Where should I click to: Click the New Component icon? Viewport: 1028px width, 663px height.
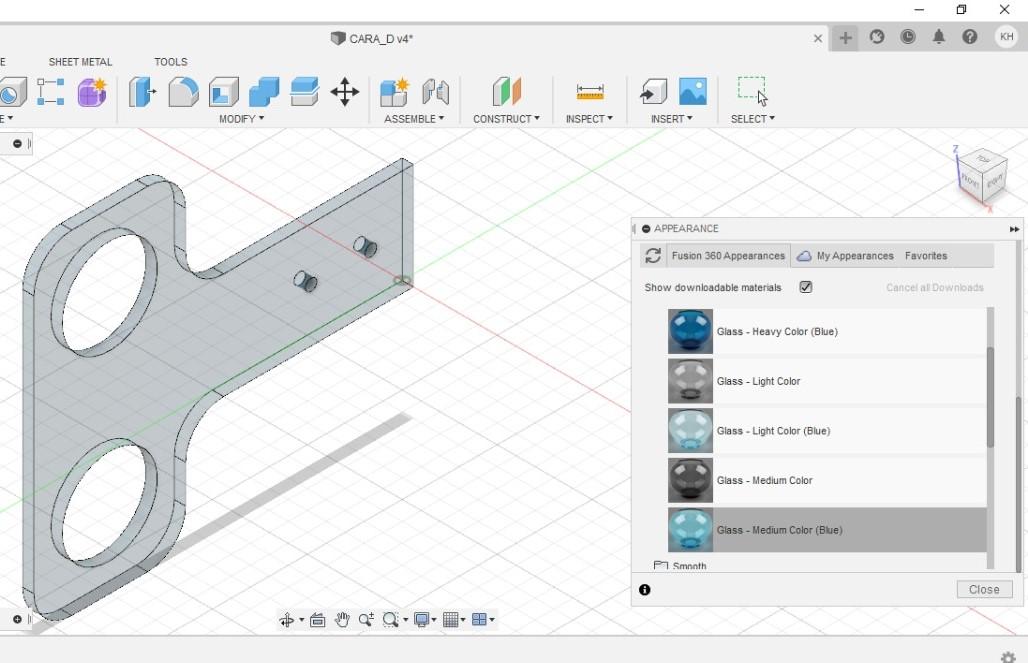[395, 92]
